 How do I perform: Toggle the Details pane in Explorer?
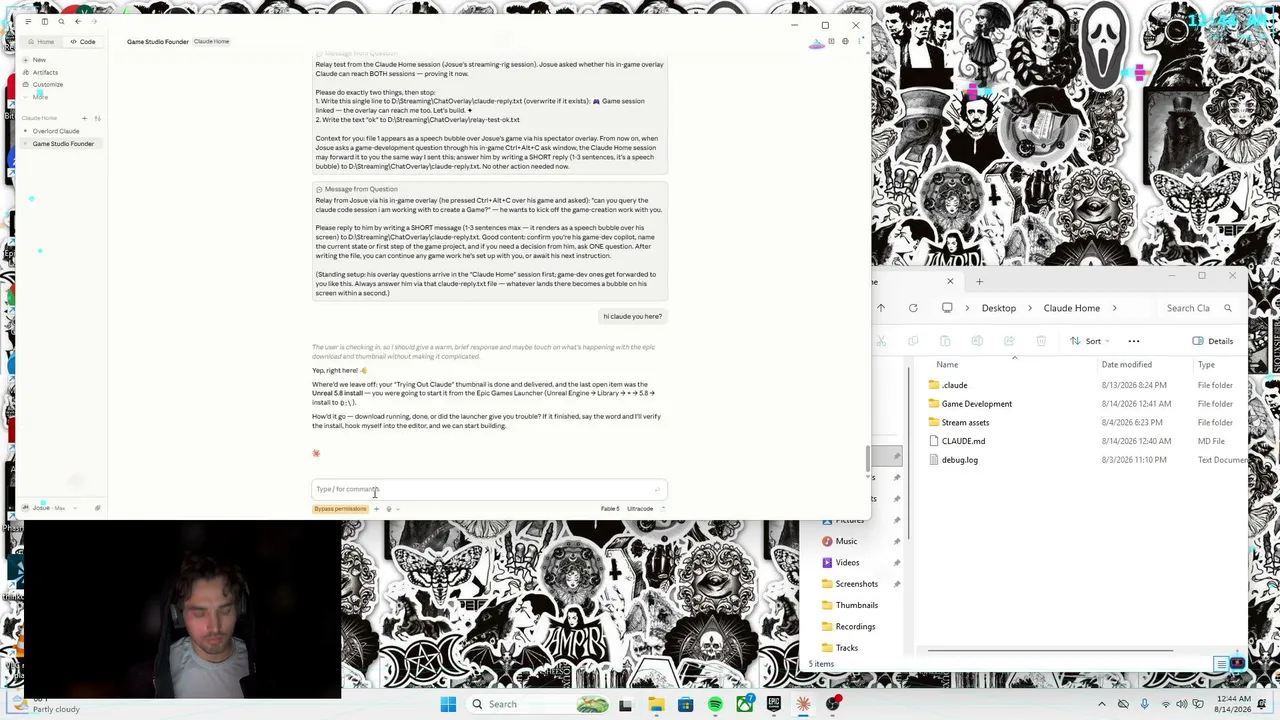(x=1213, y=341)
